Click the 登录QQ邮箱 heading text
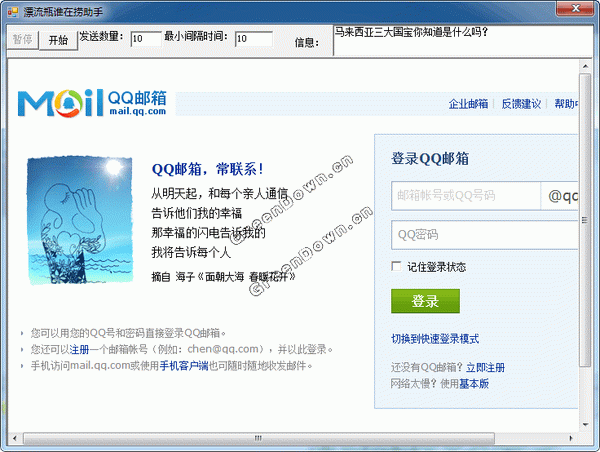 coord(430,158)
